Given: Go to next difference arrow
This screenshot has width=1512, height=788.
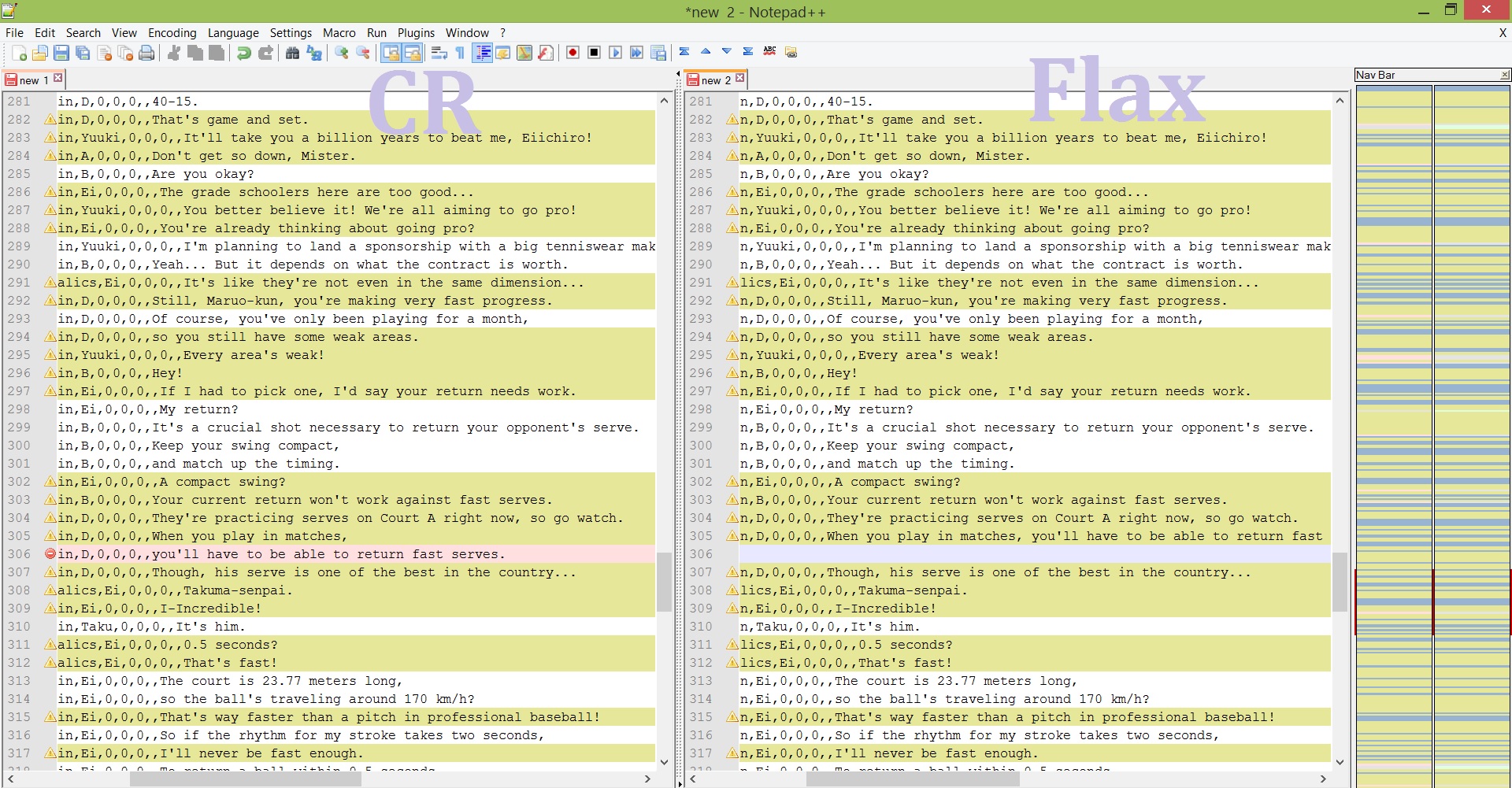Looking at the screenshot, I should pos(727,51).
